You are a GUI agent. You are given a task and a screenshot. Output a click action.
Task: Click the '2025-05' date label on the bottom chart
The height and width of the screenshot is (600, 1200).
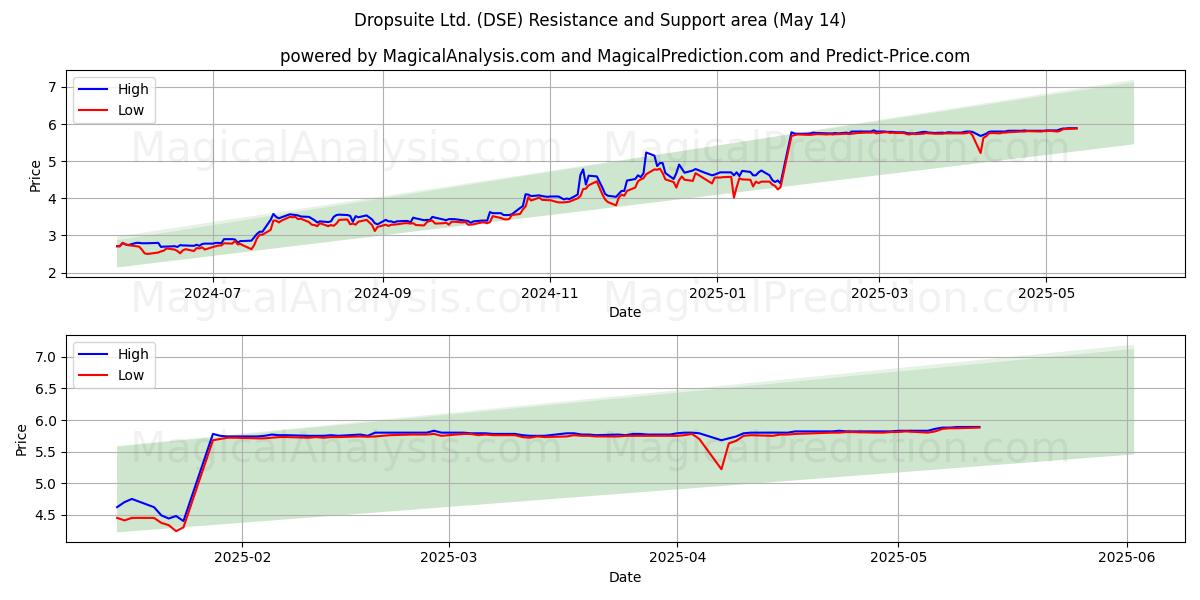coord(899,559)
